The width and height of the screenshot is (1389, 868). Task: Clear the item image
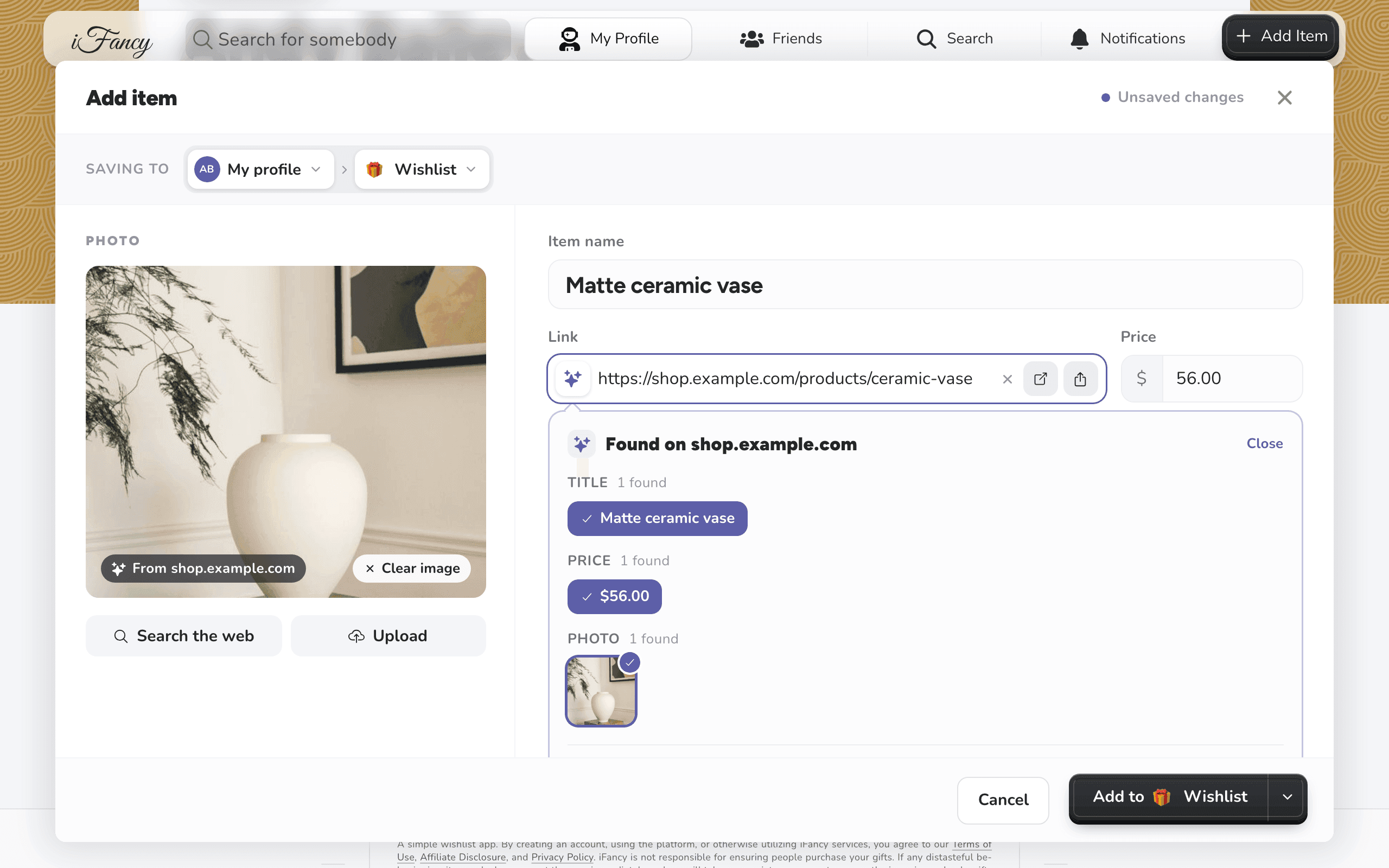pyautogui.click(x=411, y=569)
